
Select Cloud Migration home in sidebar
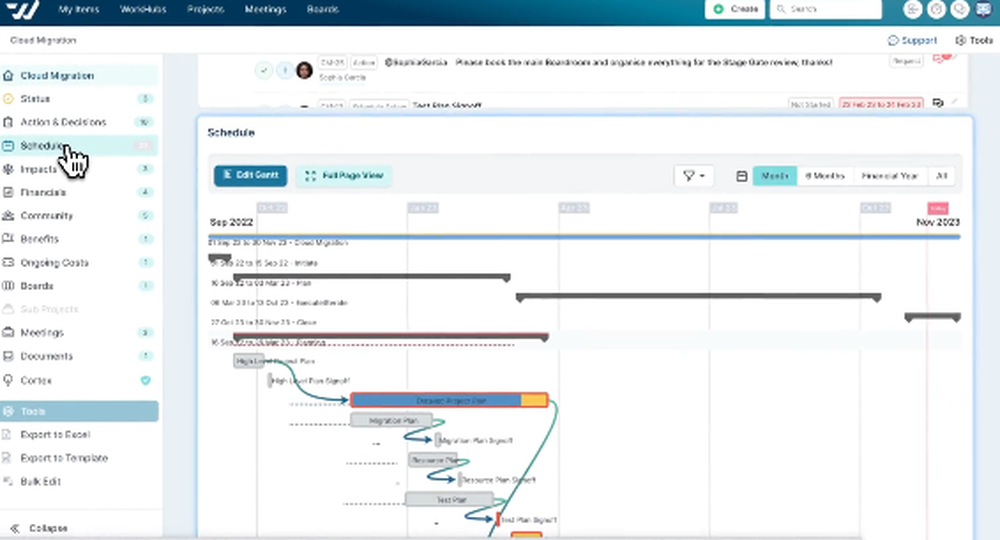click(x=79, y=75)
